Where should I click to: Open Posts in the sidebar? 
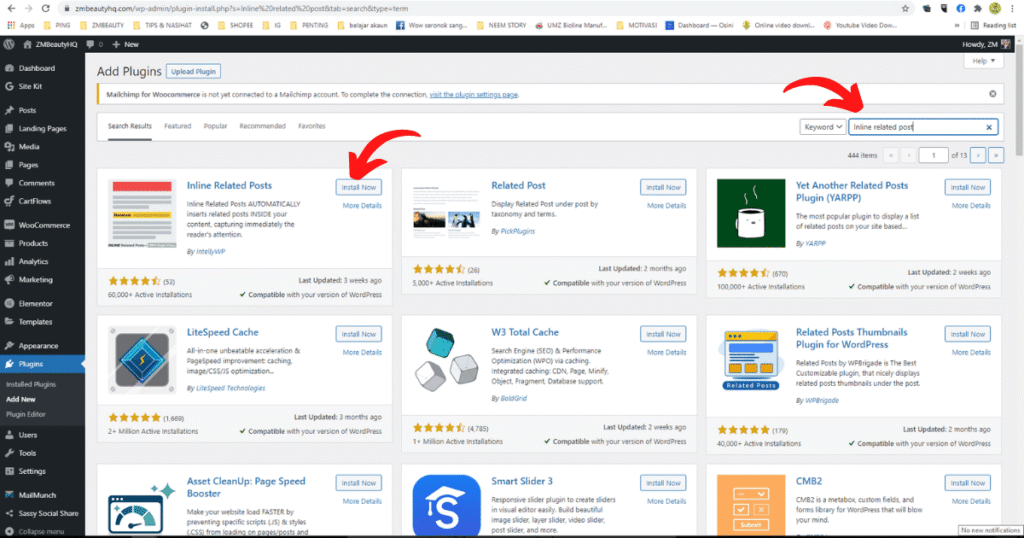pos(27,110)
